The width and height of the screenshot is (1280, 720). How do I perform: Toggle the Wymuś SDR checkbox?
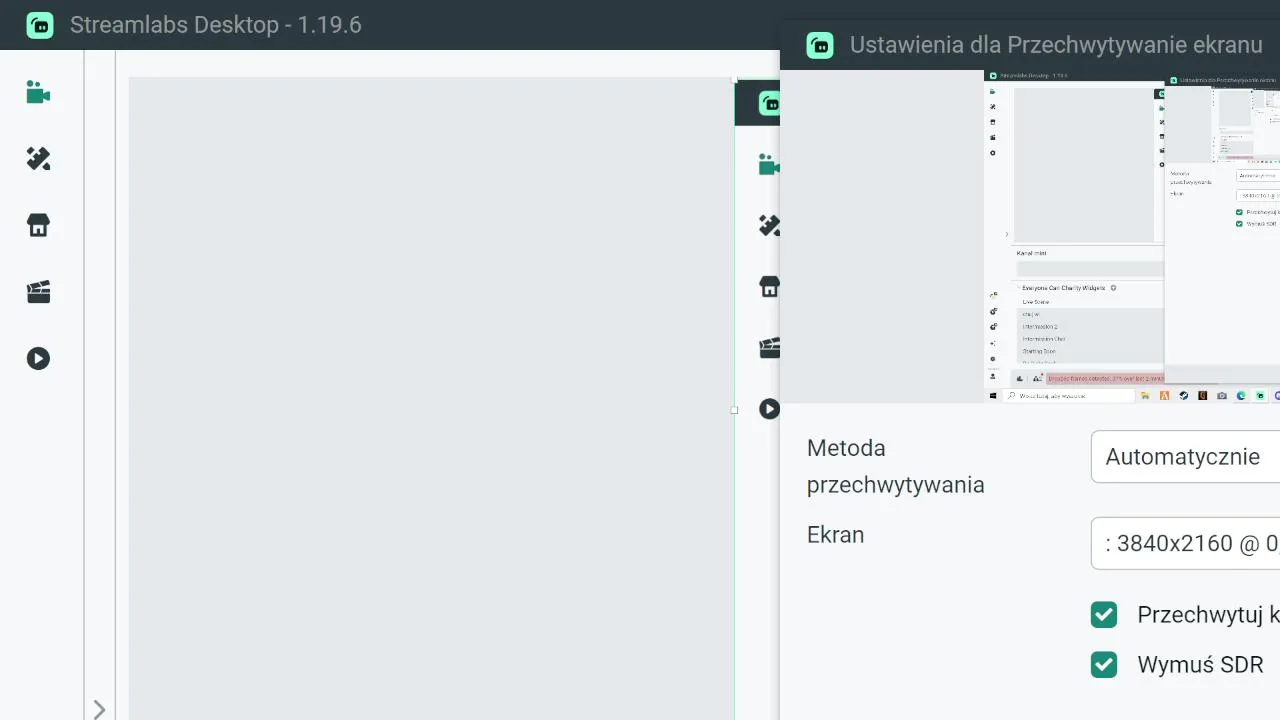coord(1104,665)
